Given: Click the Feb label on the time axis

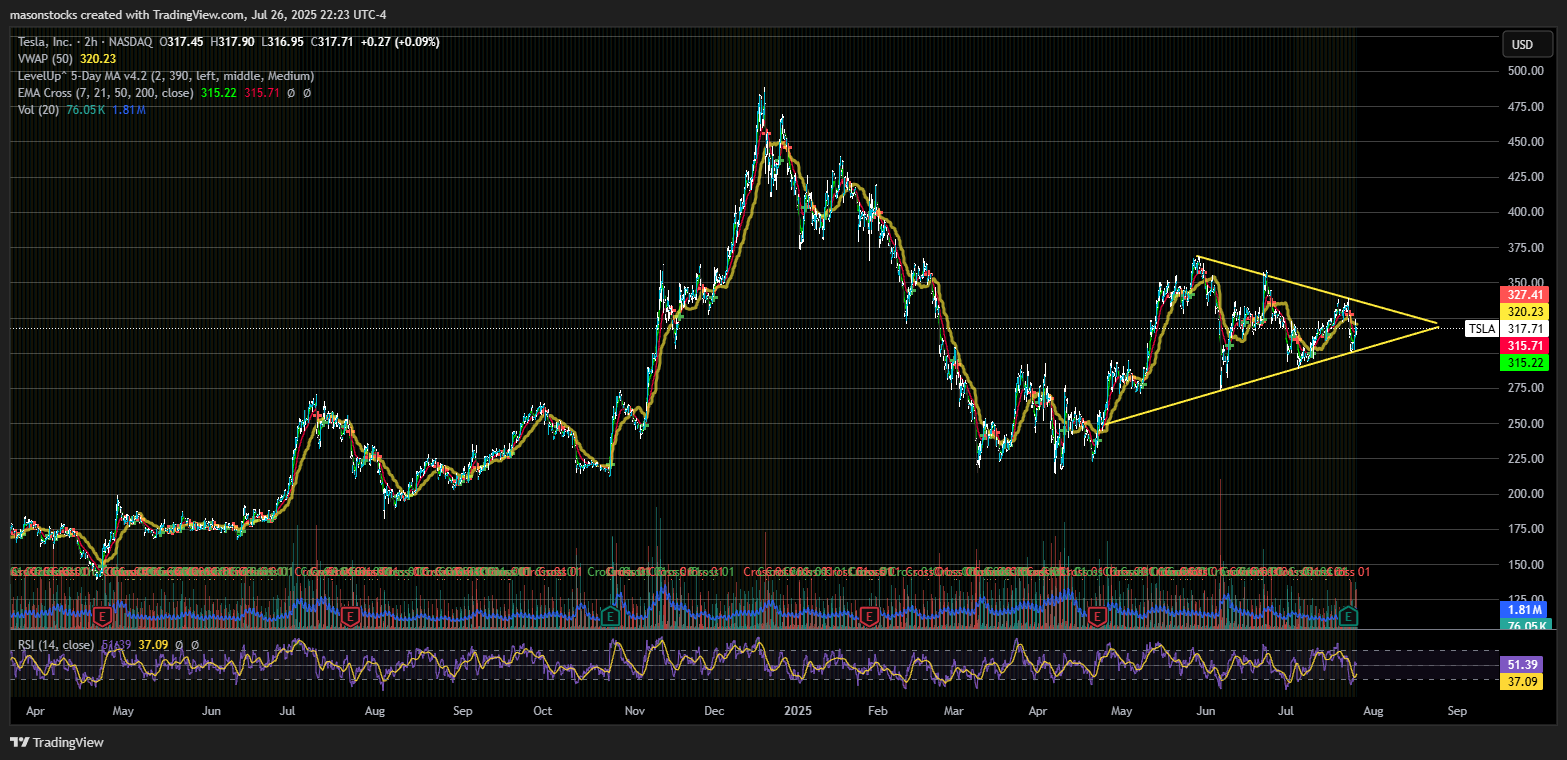Looking at the screenshot, I should tap(877, 712).
